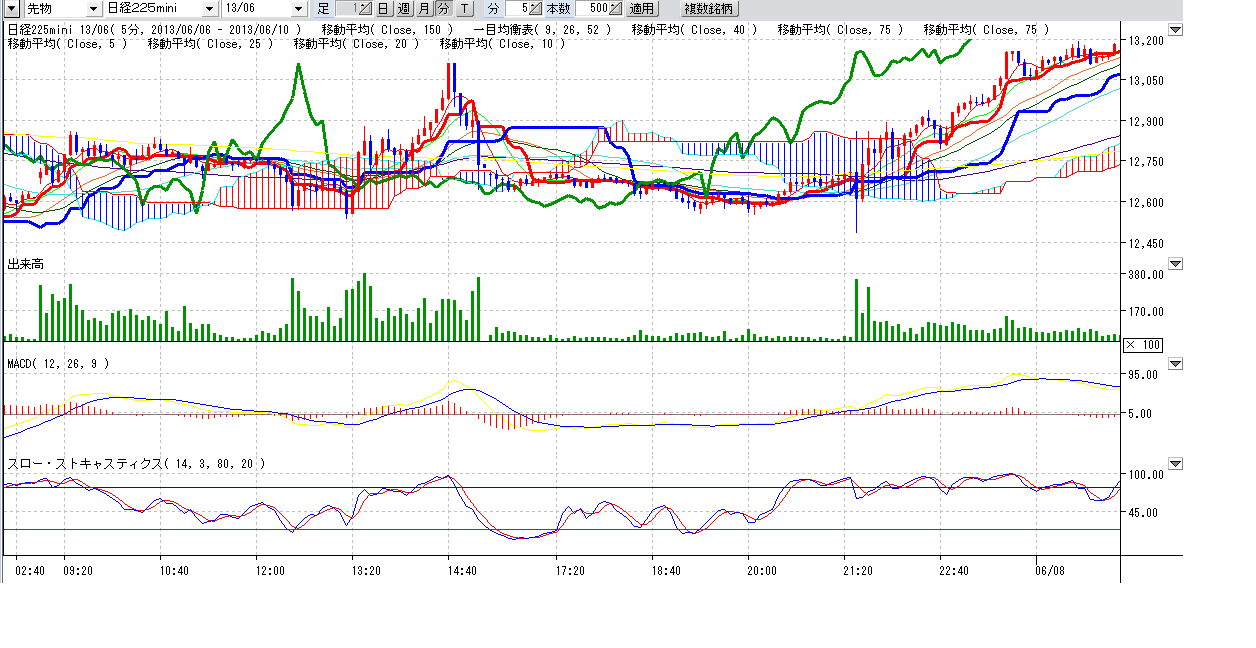Click the T (tick) chart button
This screenshot has width=1256, height=648.
click(464, 9)
